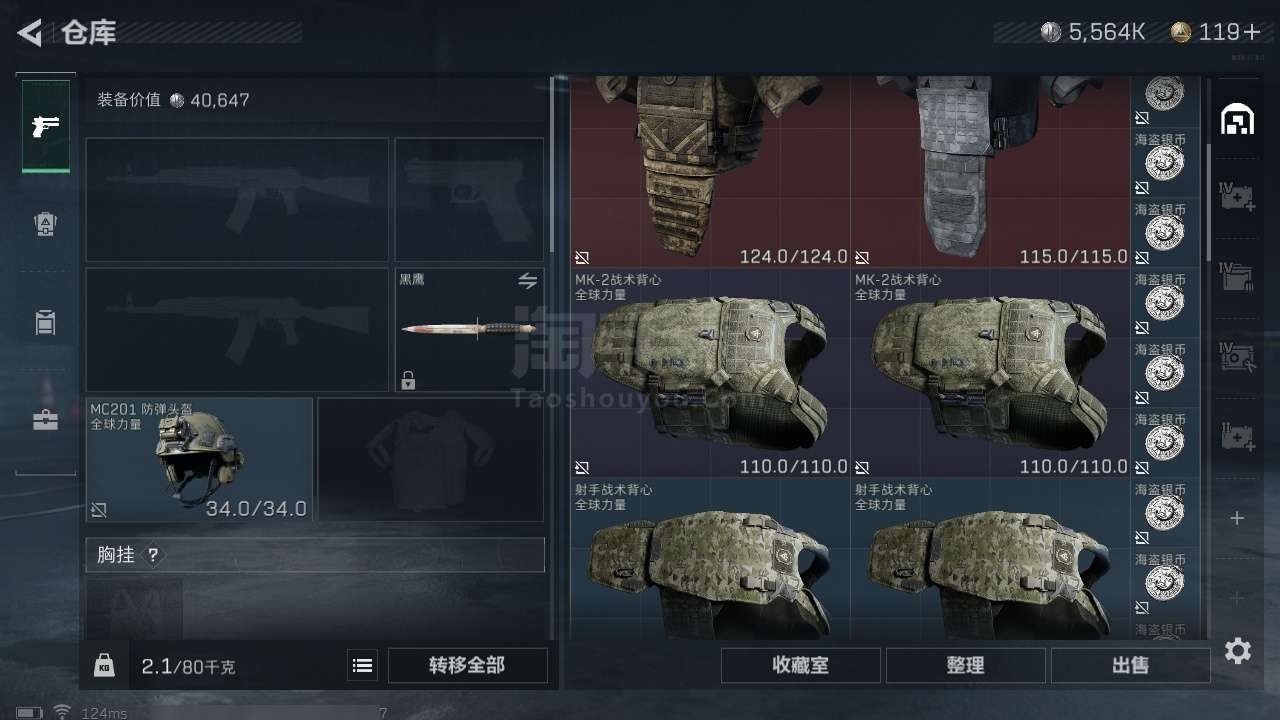Image resolution: width=1280 pixels, height=720 pixels.
Task: Tap the plus beside 119 gold
Action: (x=1252, y=32)
